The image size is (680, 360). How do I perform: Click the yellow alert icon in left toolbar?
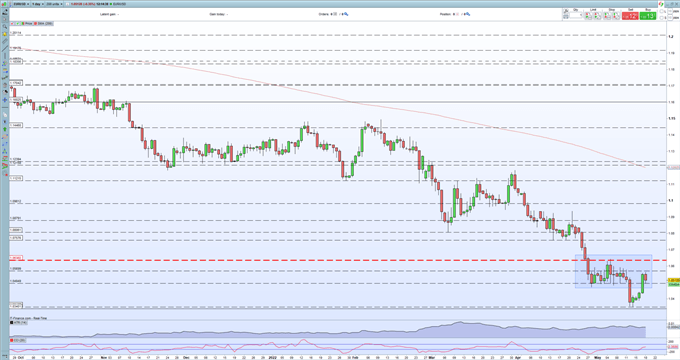click(5, 34)
